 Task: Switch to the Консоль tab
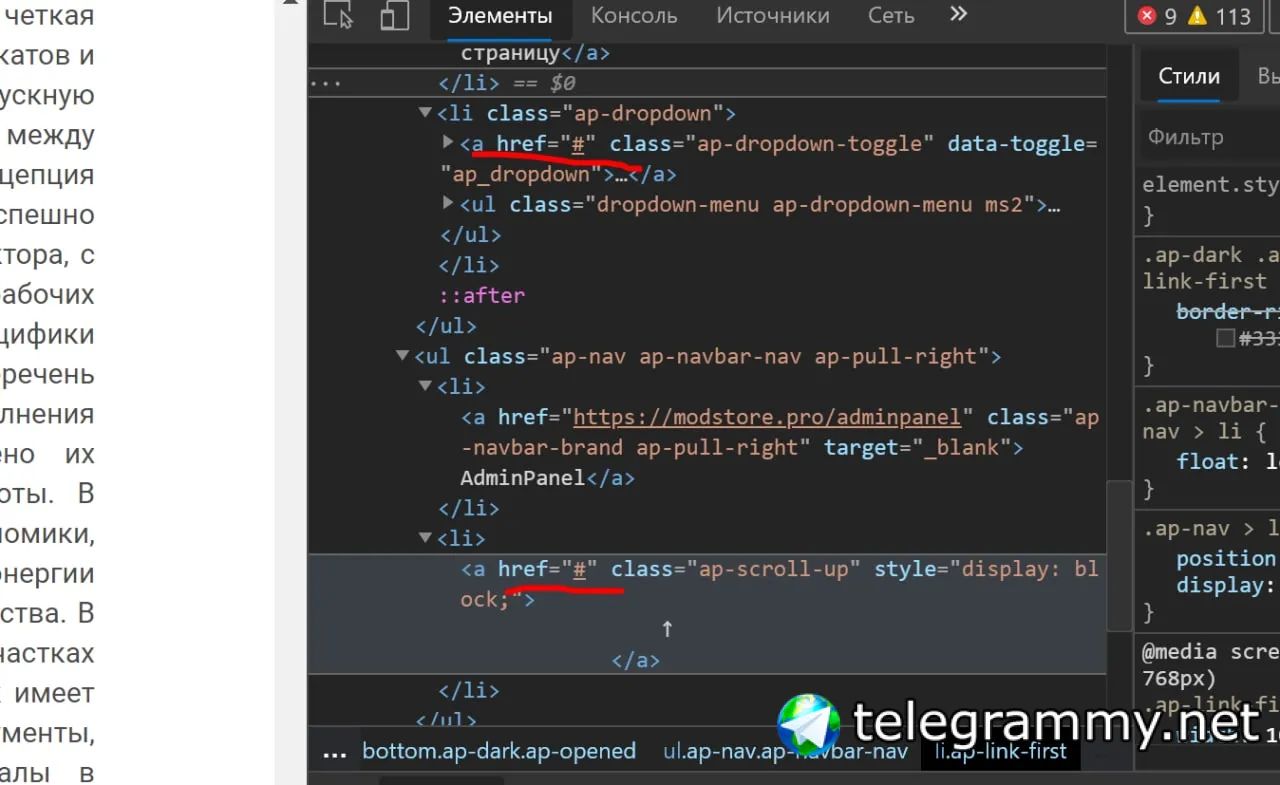point(634,15)
